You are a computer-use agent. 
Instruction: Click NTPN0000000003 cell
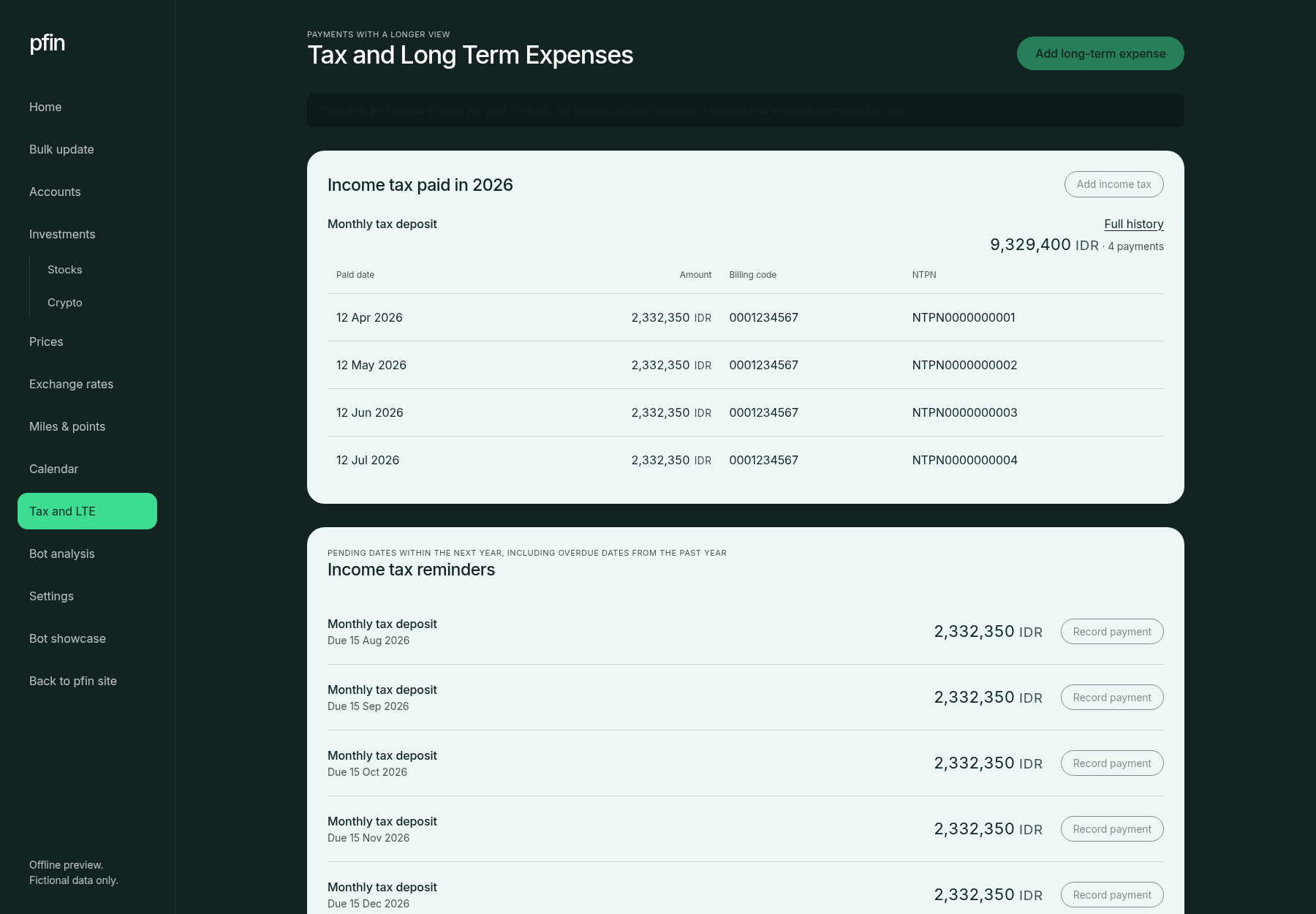pyautogui.click(x=965, y=412)
